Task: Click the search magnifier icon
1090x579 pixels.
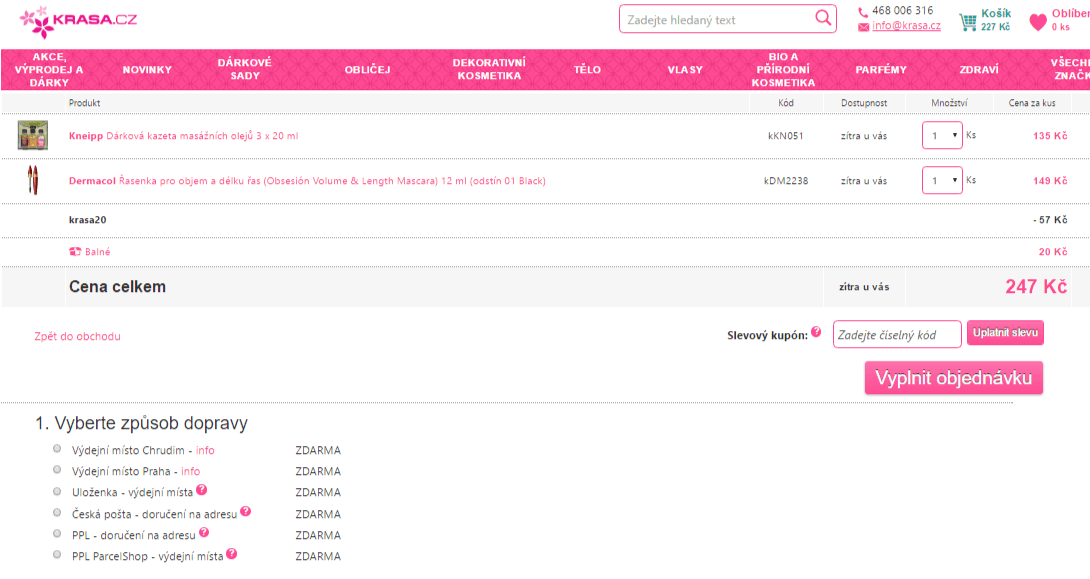Action: coord(822,18)
